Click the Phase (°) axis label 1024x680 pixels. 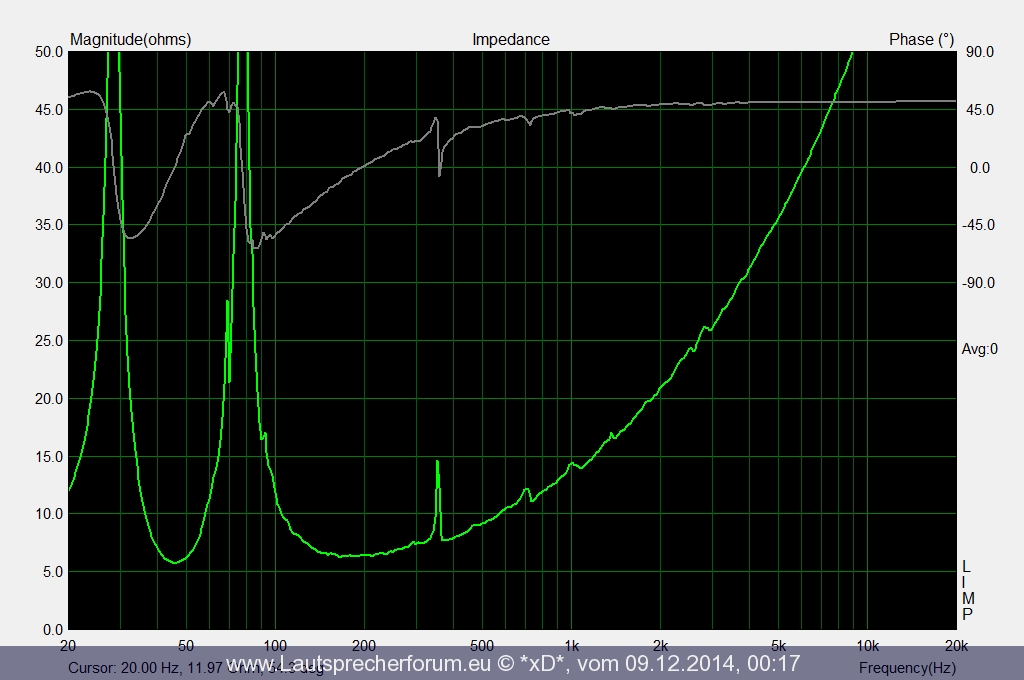(x=921, y=40)
